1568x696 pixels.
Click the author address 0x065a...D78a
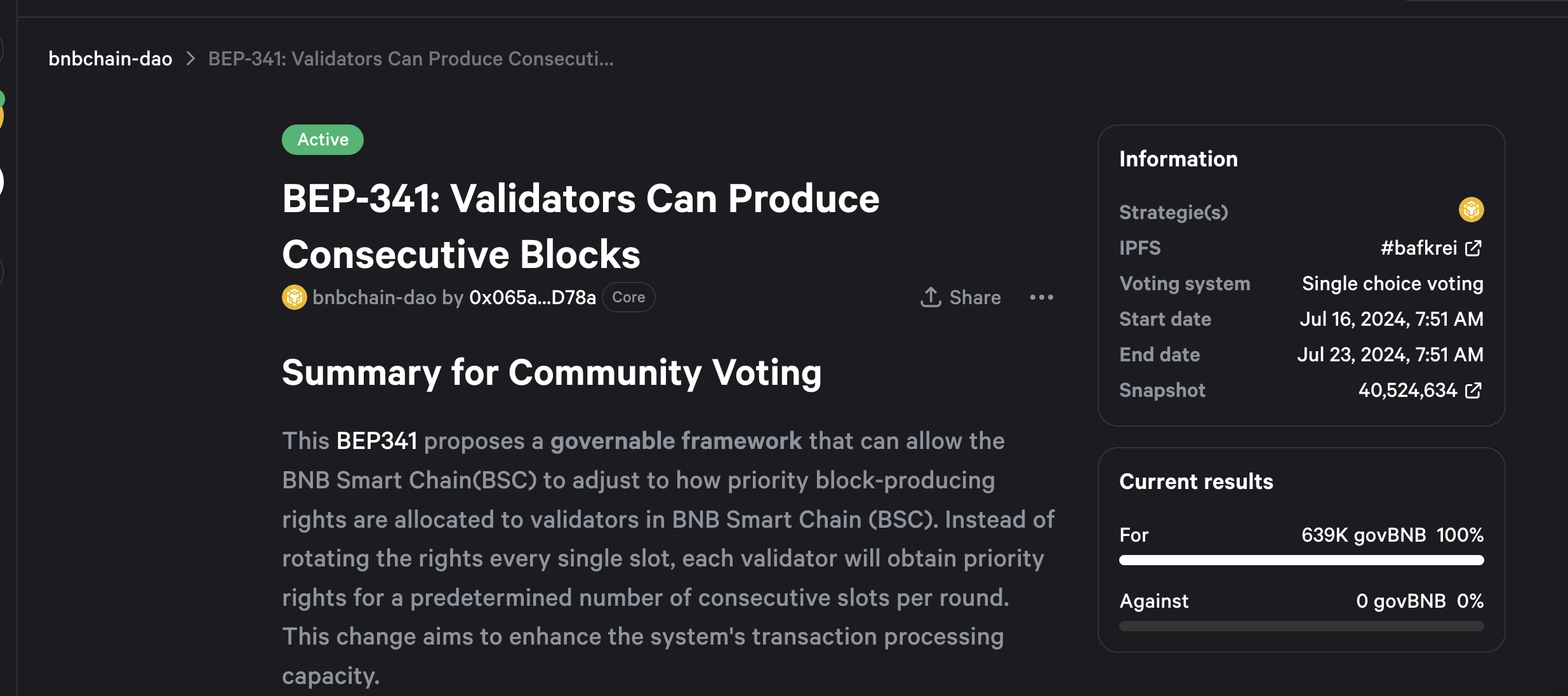click(x=533, y=297)
